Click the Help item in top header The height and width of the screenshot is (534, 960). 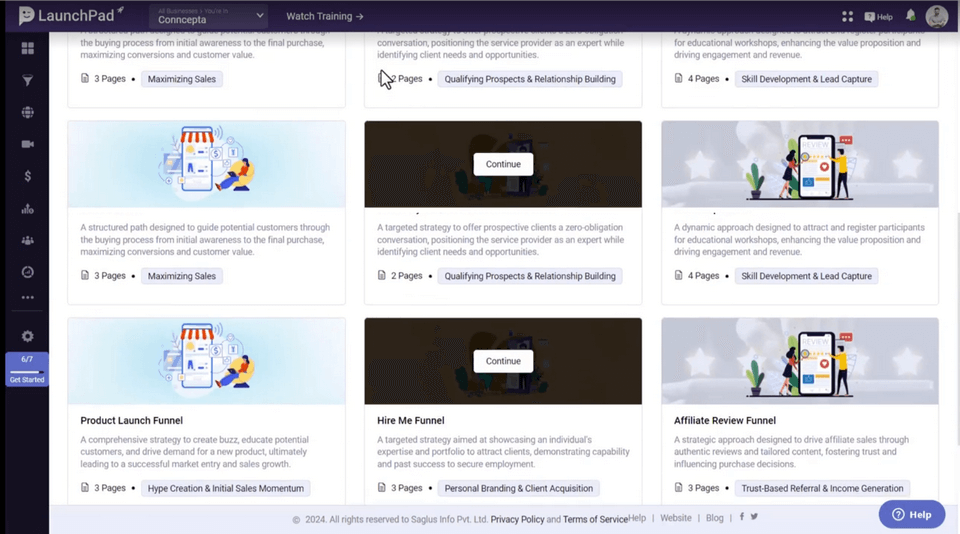878,17
